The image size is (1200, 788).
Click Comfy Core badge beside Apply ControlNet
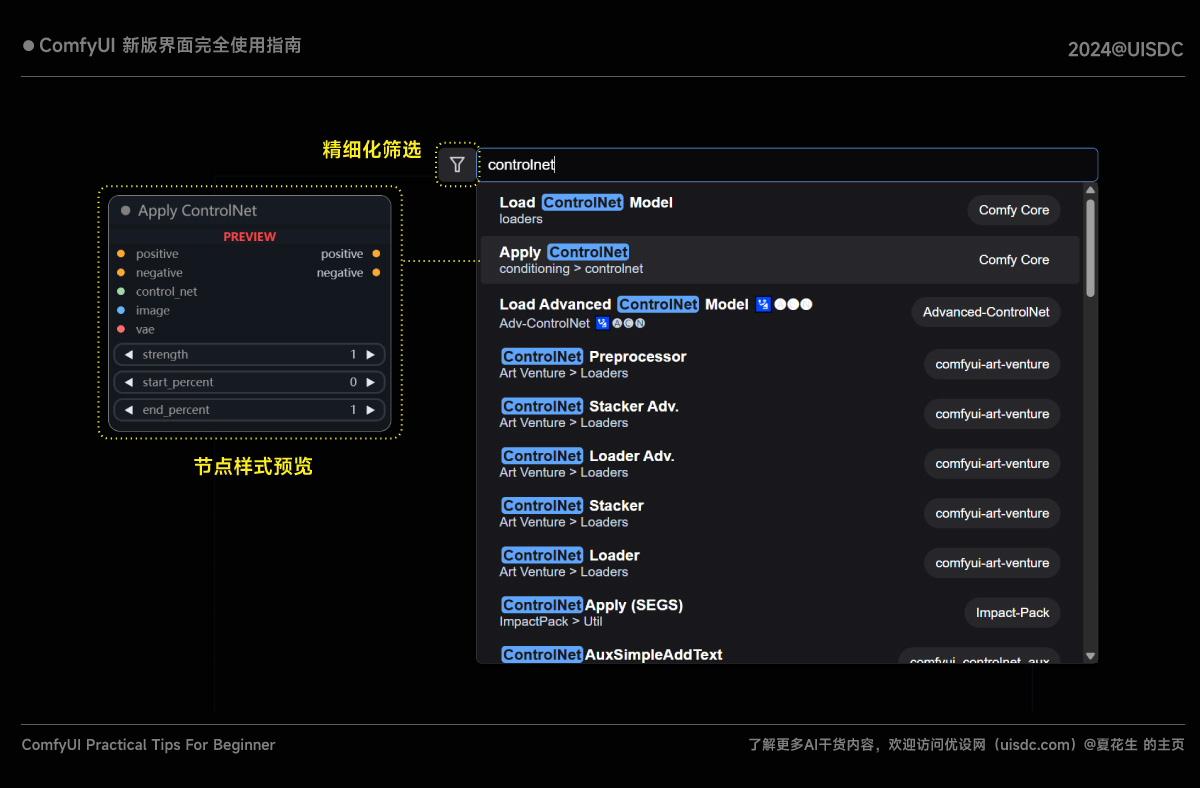click(x=1013, y=260)
